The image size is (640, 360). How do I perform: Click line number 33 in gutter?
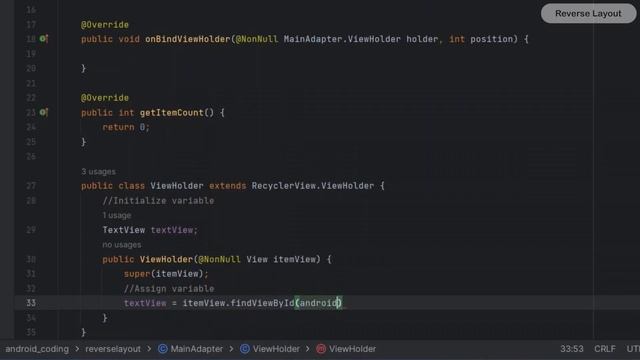[x=31, y=303]
